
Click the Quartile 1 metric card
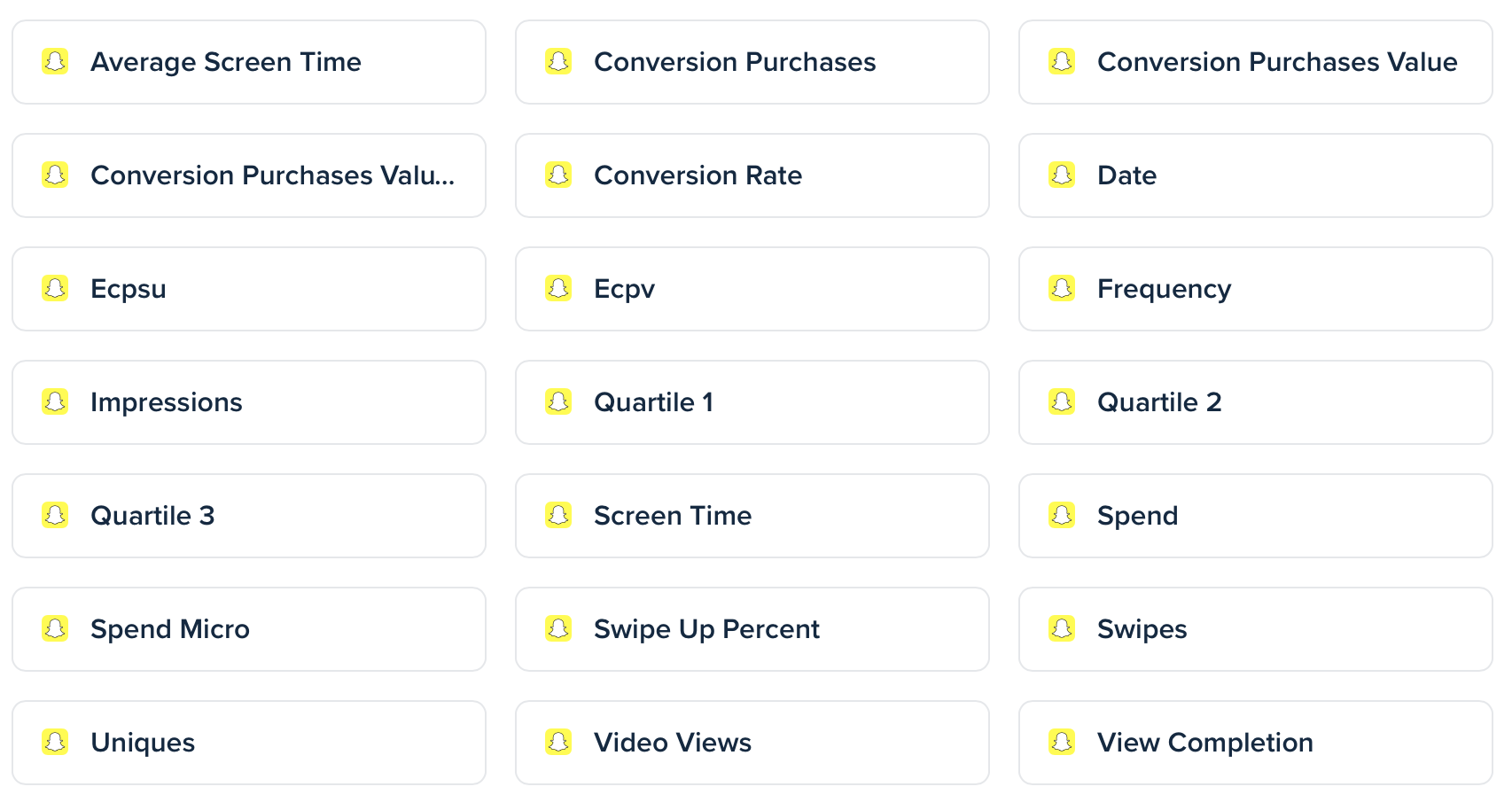[752, 402]
